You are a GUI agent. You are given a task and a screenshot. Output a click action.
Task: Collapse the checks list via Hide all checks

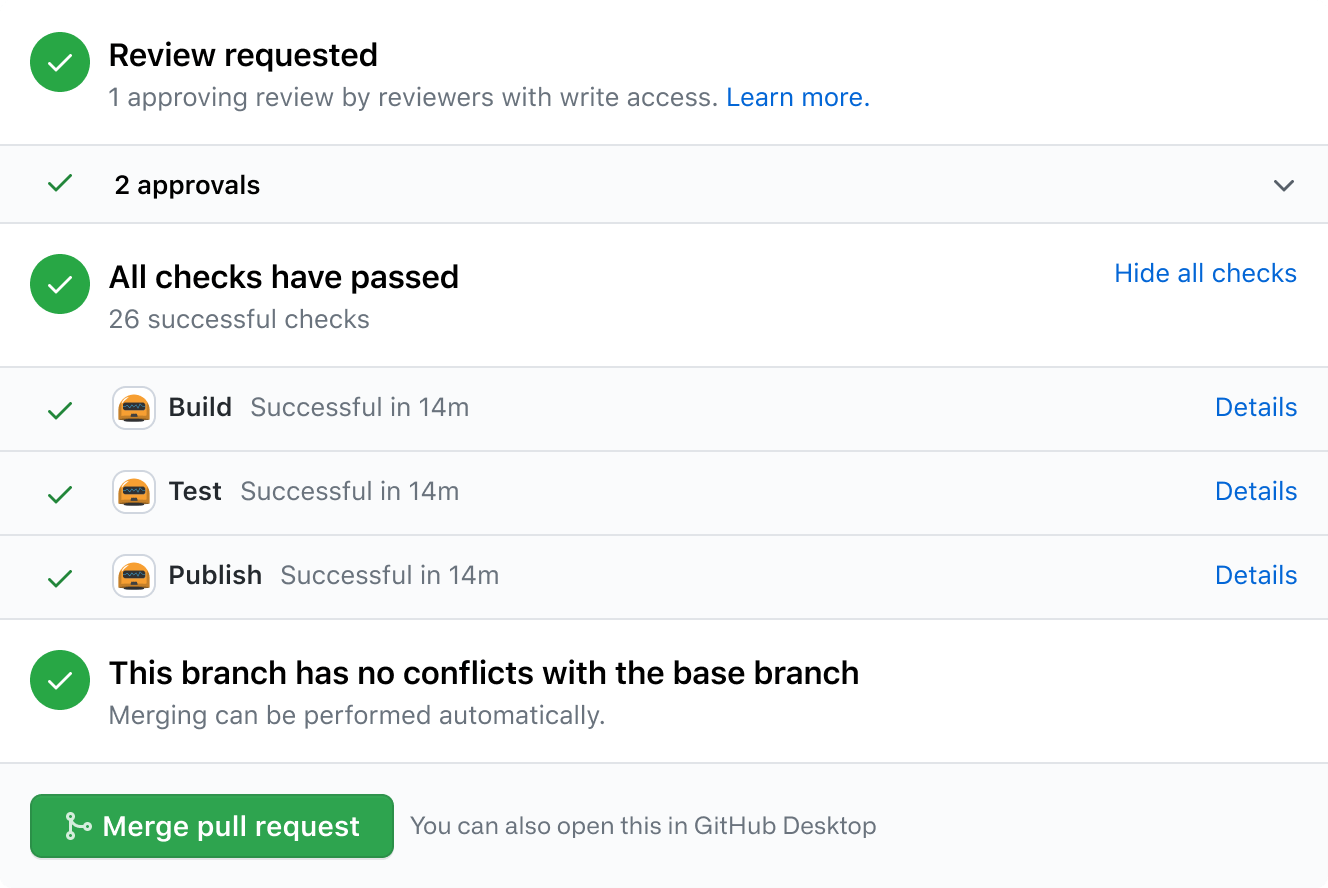coord(1205,273)
